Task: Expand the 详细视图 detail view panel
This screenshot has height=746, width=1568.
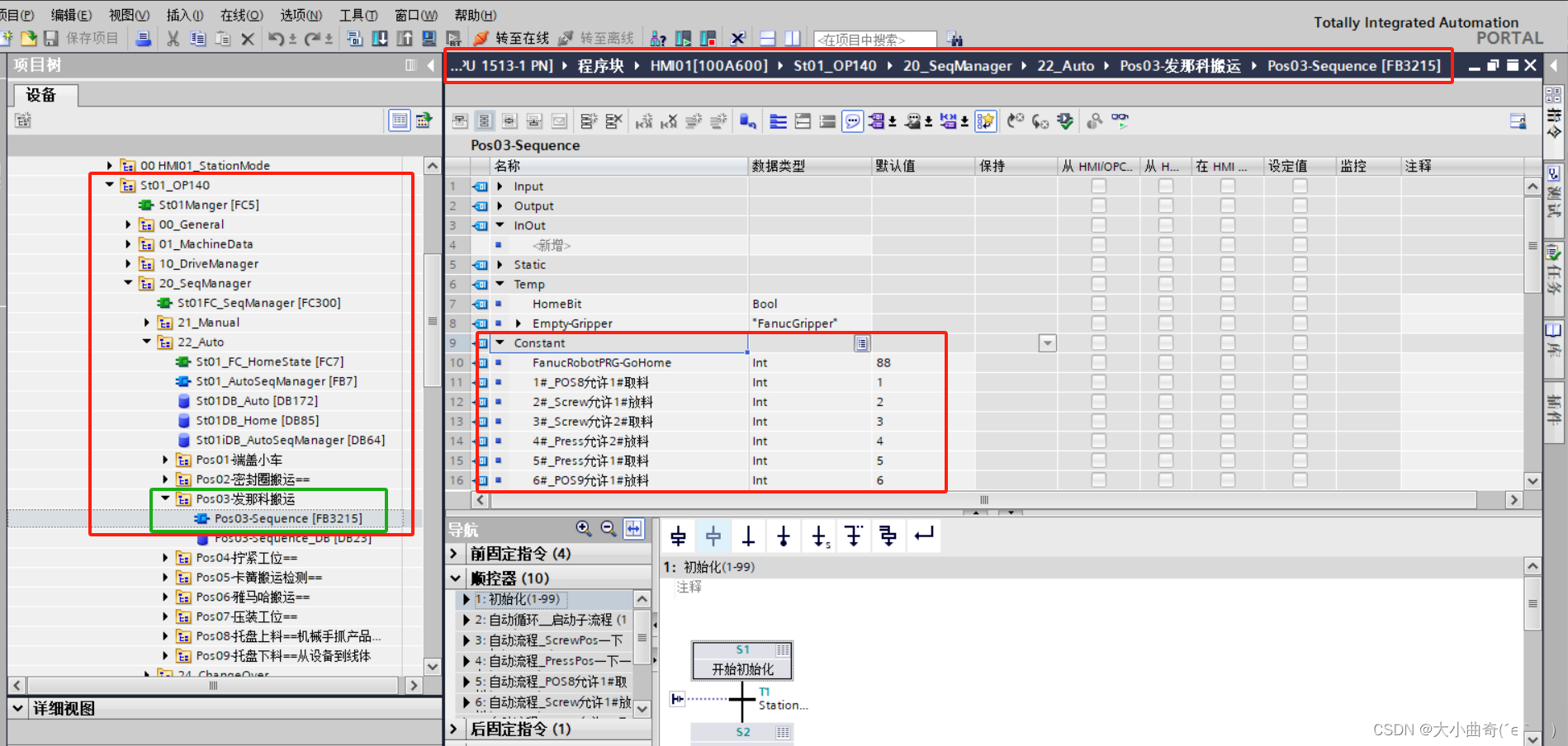Action: click(x=18, y=708)
